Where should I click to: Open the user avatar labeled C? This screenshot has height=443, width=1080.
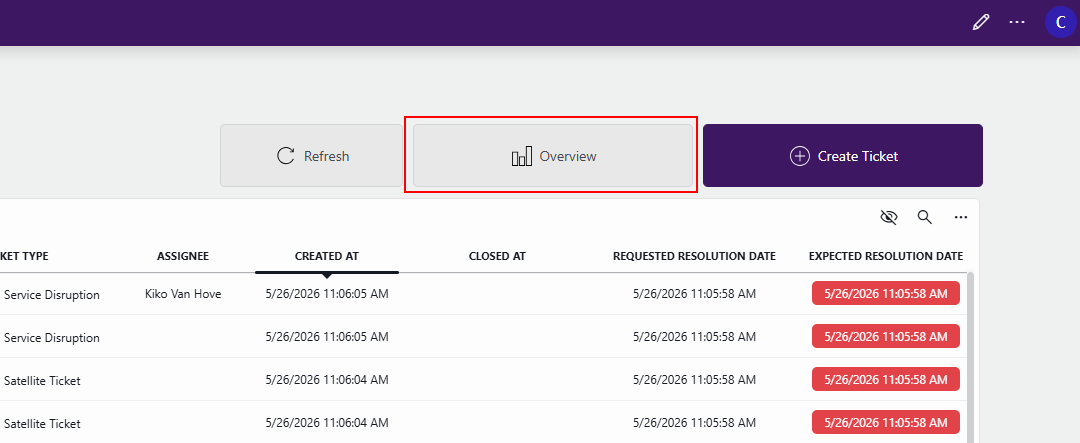1060,22
